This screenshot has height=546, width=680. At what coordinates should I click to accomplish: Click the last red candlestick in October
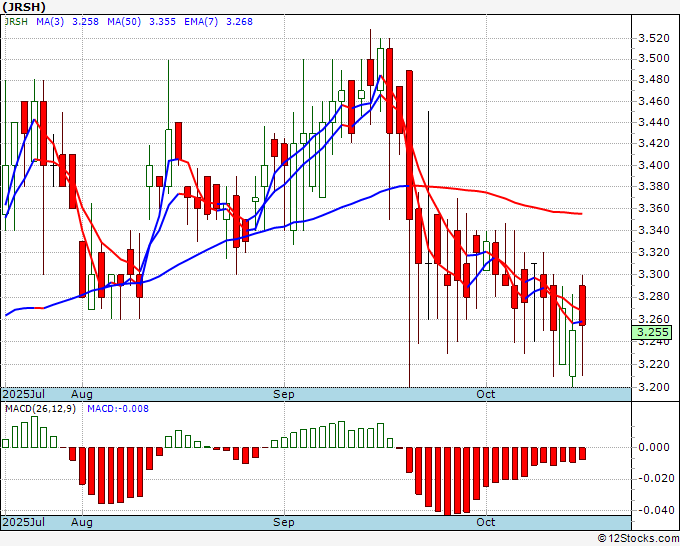(x=582, y=306)
